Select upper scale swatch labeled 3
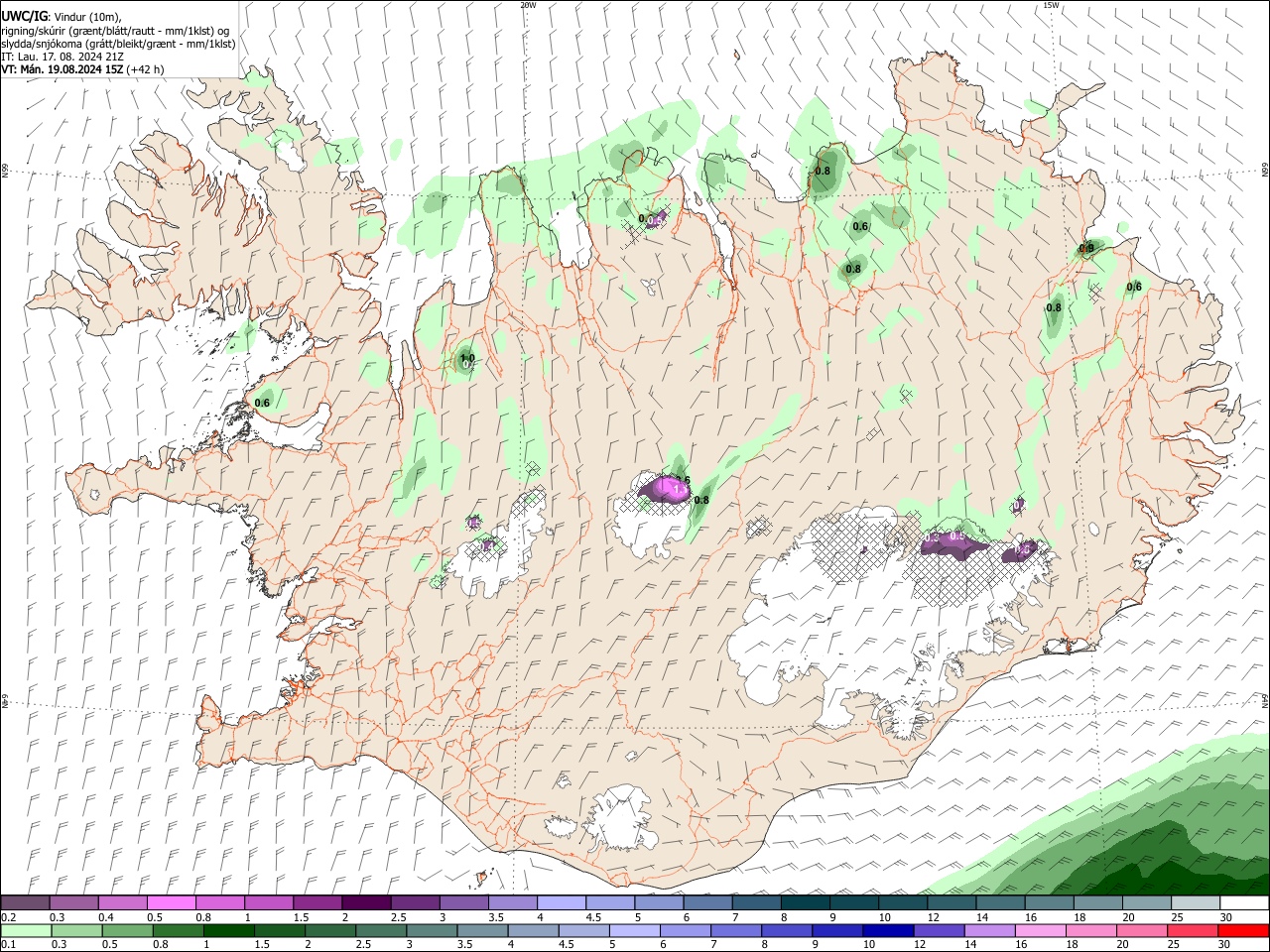The width and height of the screenshot is (1270, 952). point(463,903)
